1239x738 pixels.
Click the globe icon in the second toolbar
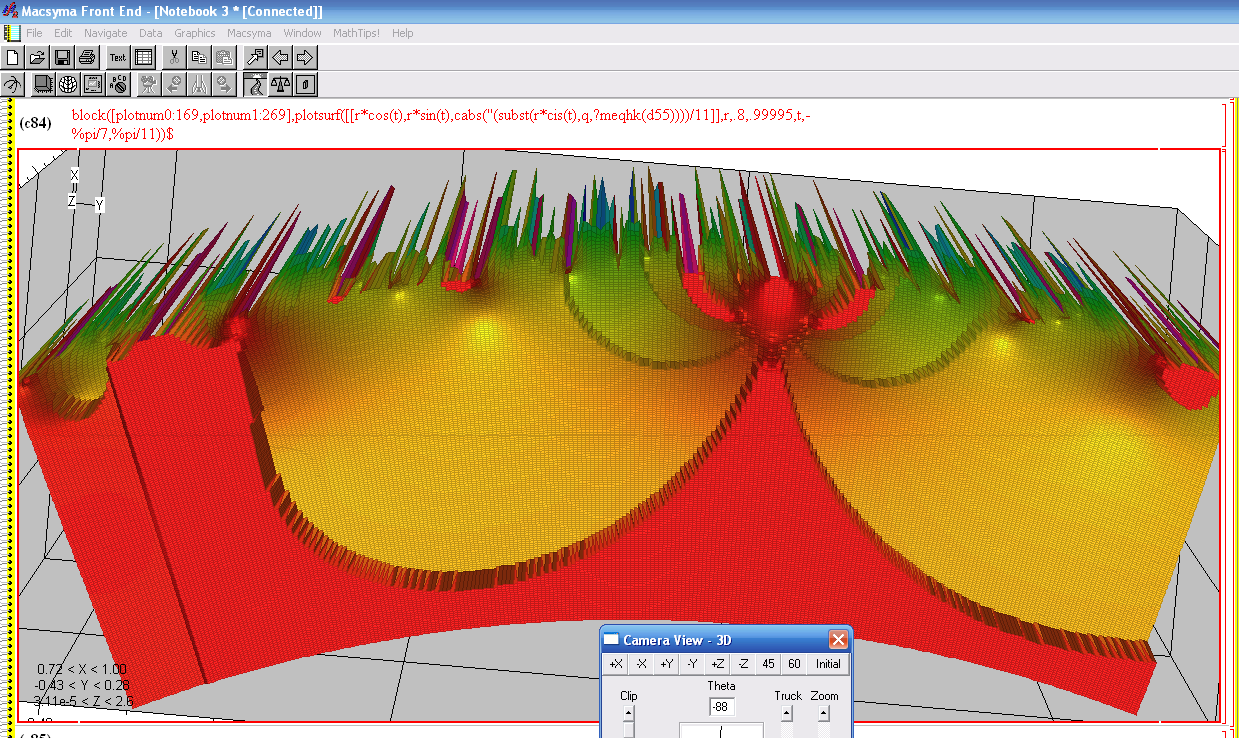(68, 84)
